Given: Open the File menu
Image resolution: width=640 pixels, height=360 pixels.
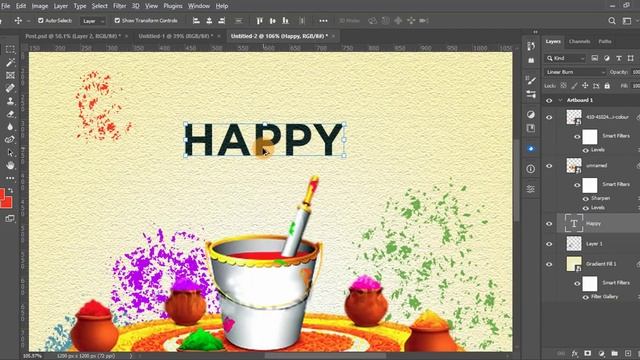Looking at the screenshot, I should click(6, 6).
